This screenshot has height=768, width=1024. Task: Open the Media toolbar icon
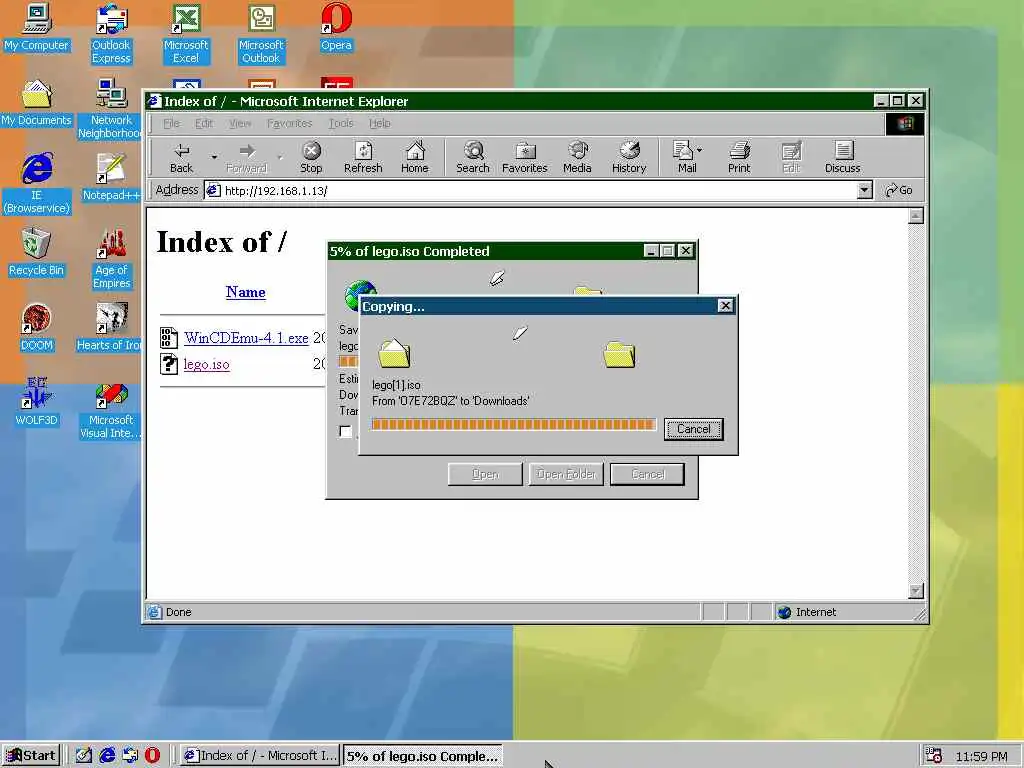[577, 157]
